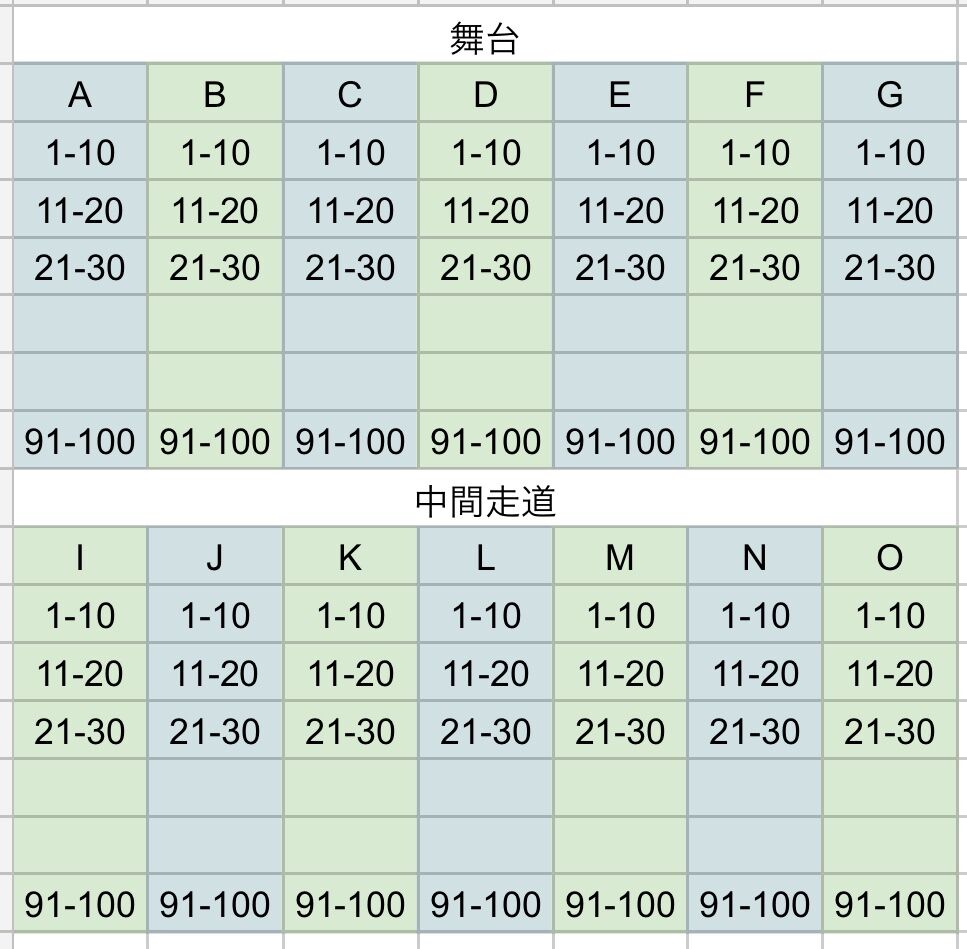Image resolution: width=967 pixels, height=949 pixels.
Task: Select the 21-30 cell under column M
Action: (620, 730)
